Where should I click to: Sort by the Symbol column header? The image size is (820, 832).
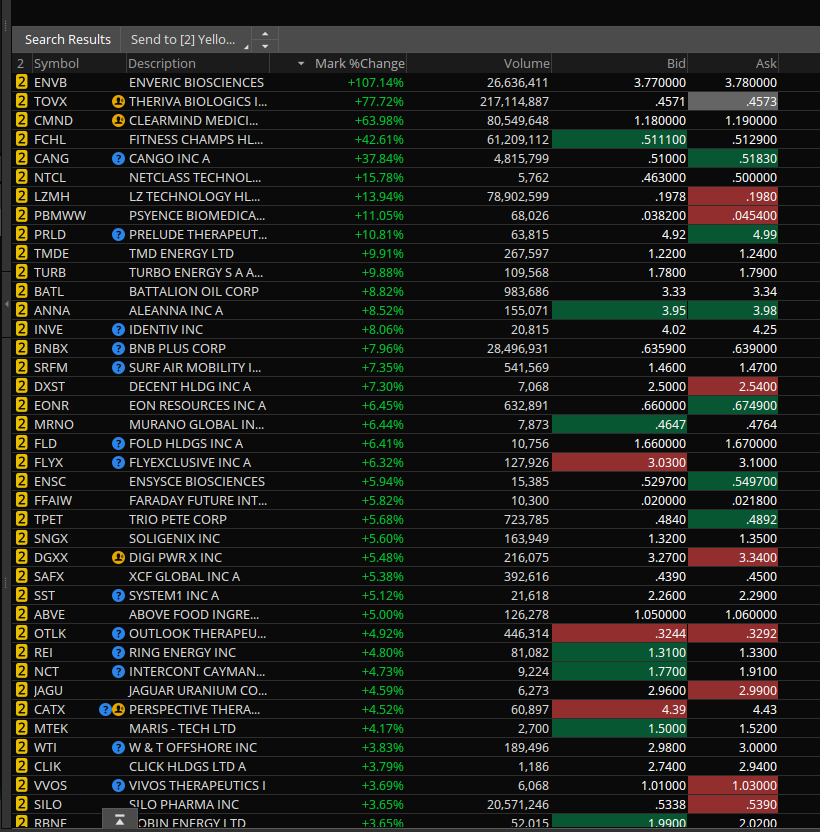click(x=79, y=64)
